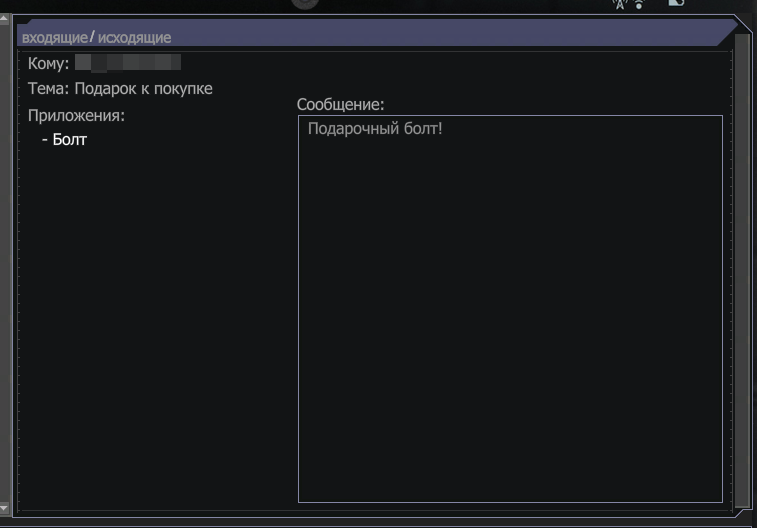Click the left scrollbar up arrow
The image size is (757, 528).
(4, 19)
